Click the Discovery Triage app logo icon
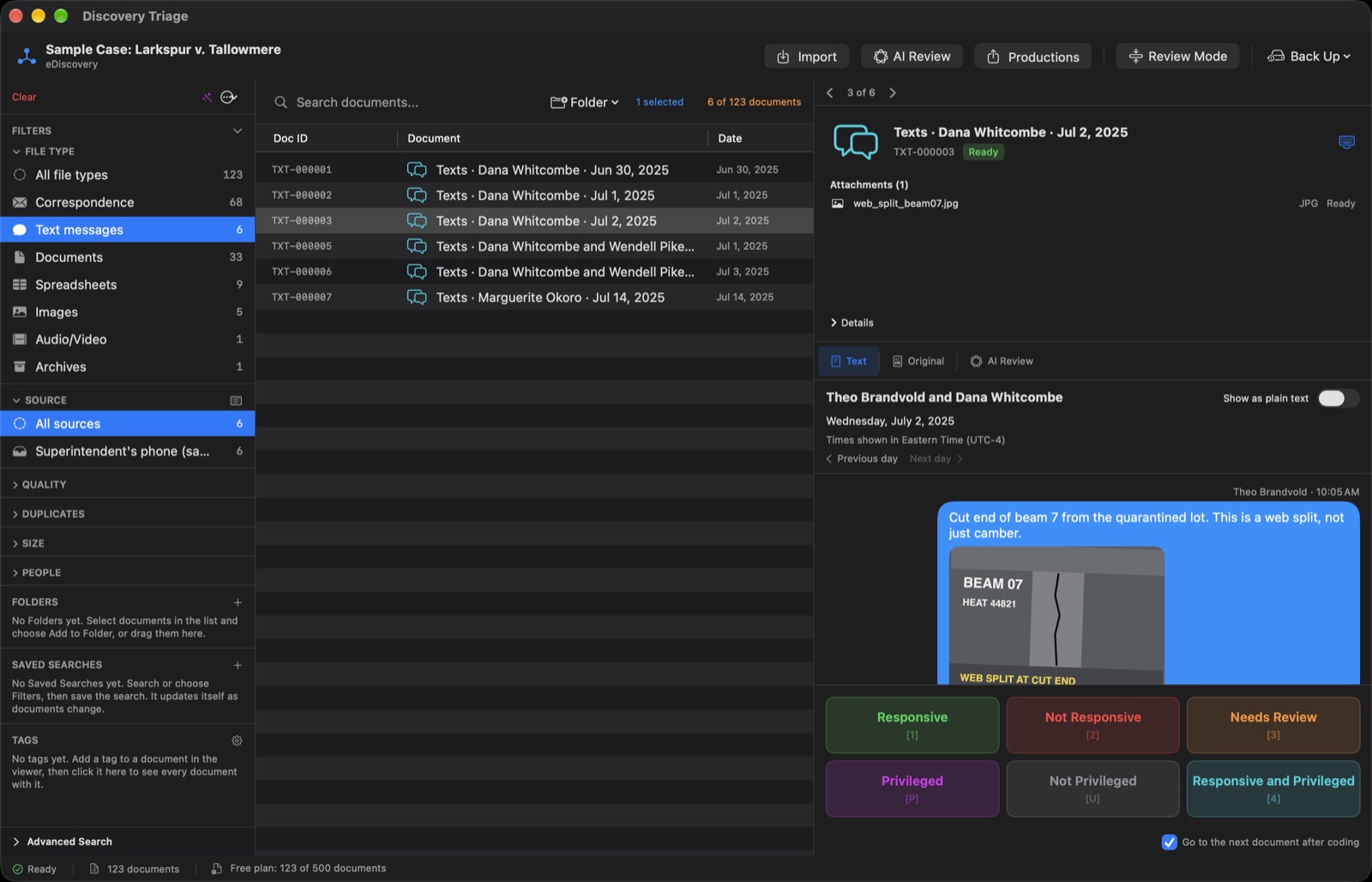 27,57
